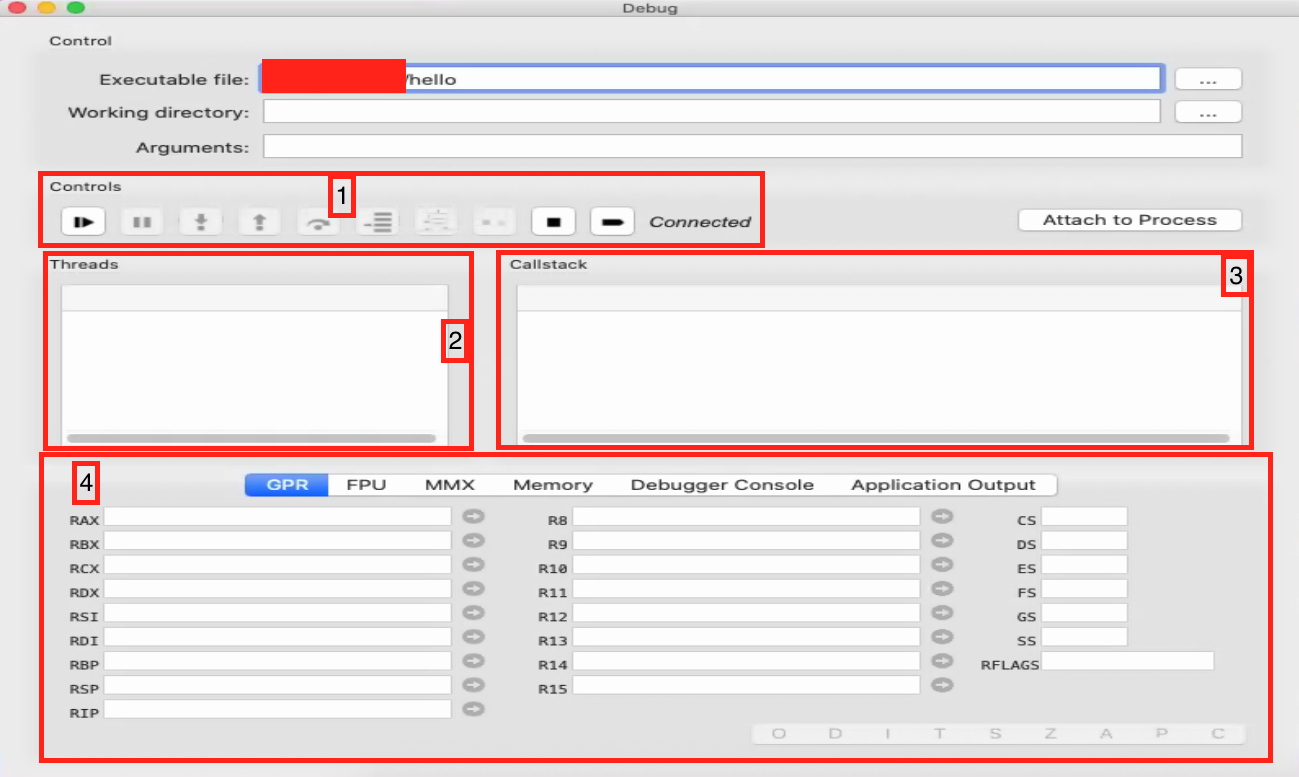Toggle the O overflow flag segment
The image size is (1299, 777).
[778, 734]
